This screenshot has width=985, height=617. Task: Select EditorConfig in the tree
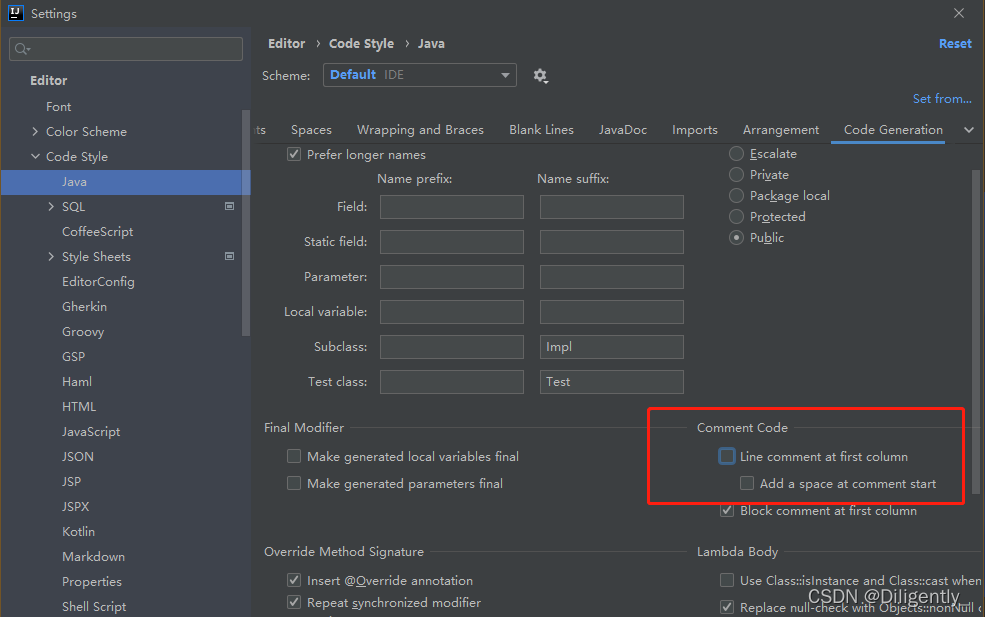click(x=98, y=282)
